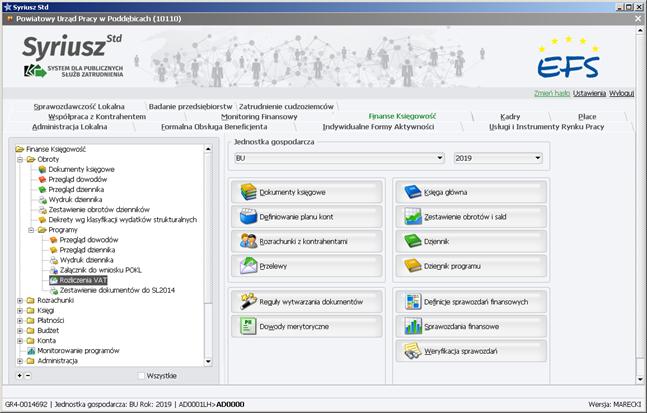647x413 pixels.
Task: Open the Badanie przedsiębiorstw tab
Action: pyautogui.click(x=190, y=106)
